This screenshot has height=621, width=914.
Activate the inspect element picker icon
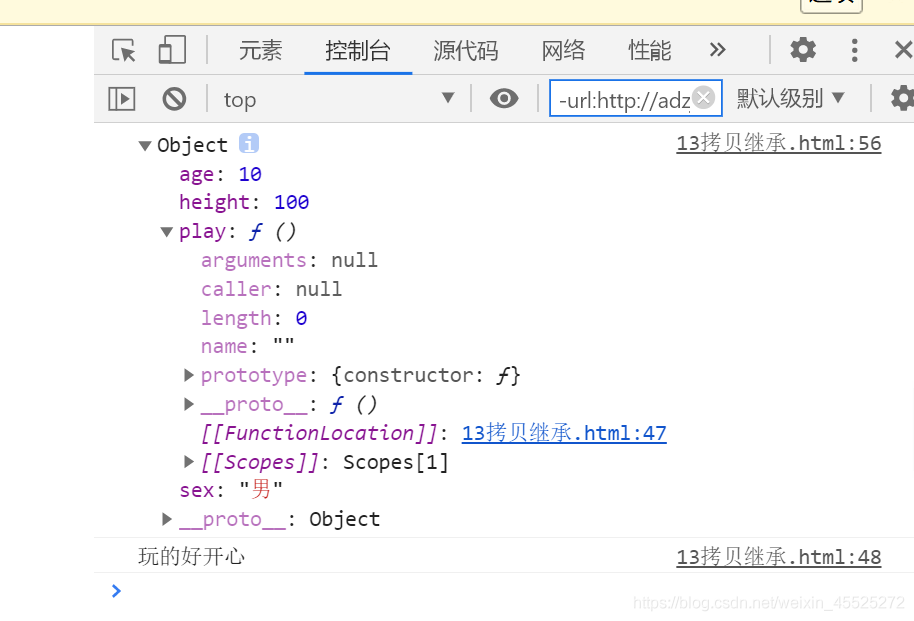[x=124, y=50]
